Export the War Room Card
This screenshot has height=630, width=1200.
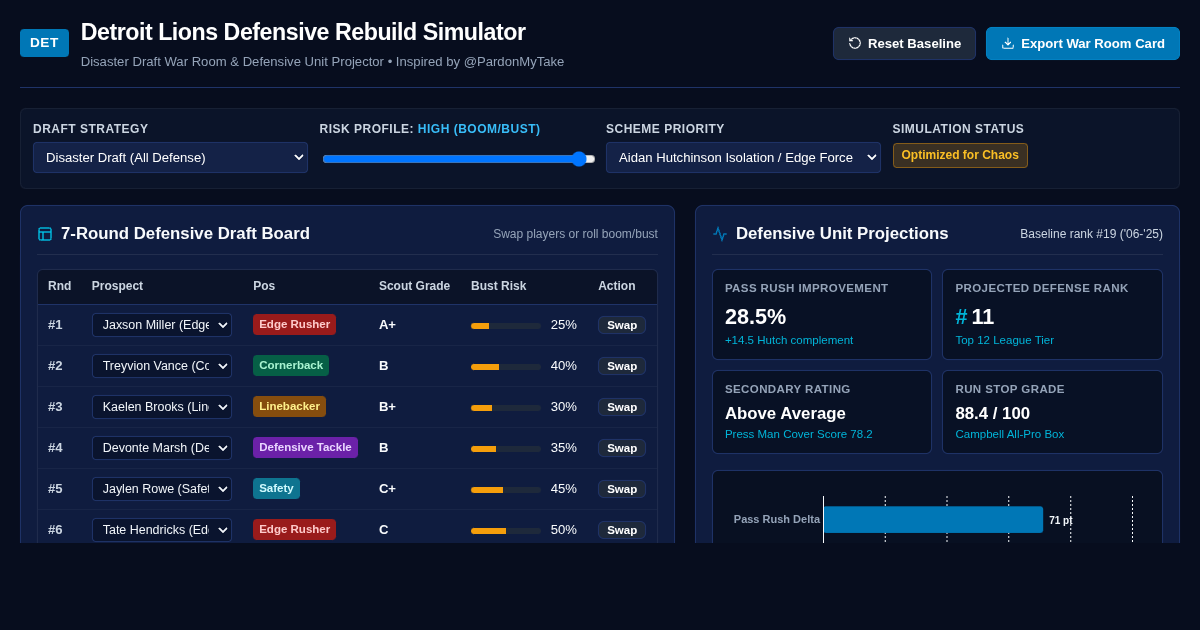(x=1083, y=43)
